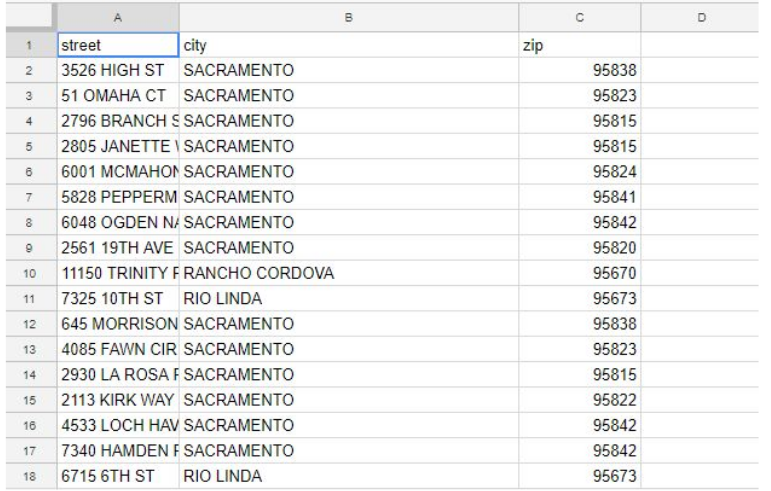The image size is (771, 491).
Task: Click zip 95841 in row 7
Action: pyautogui.click(x=580, y=197)
